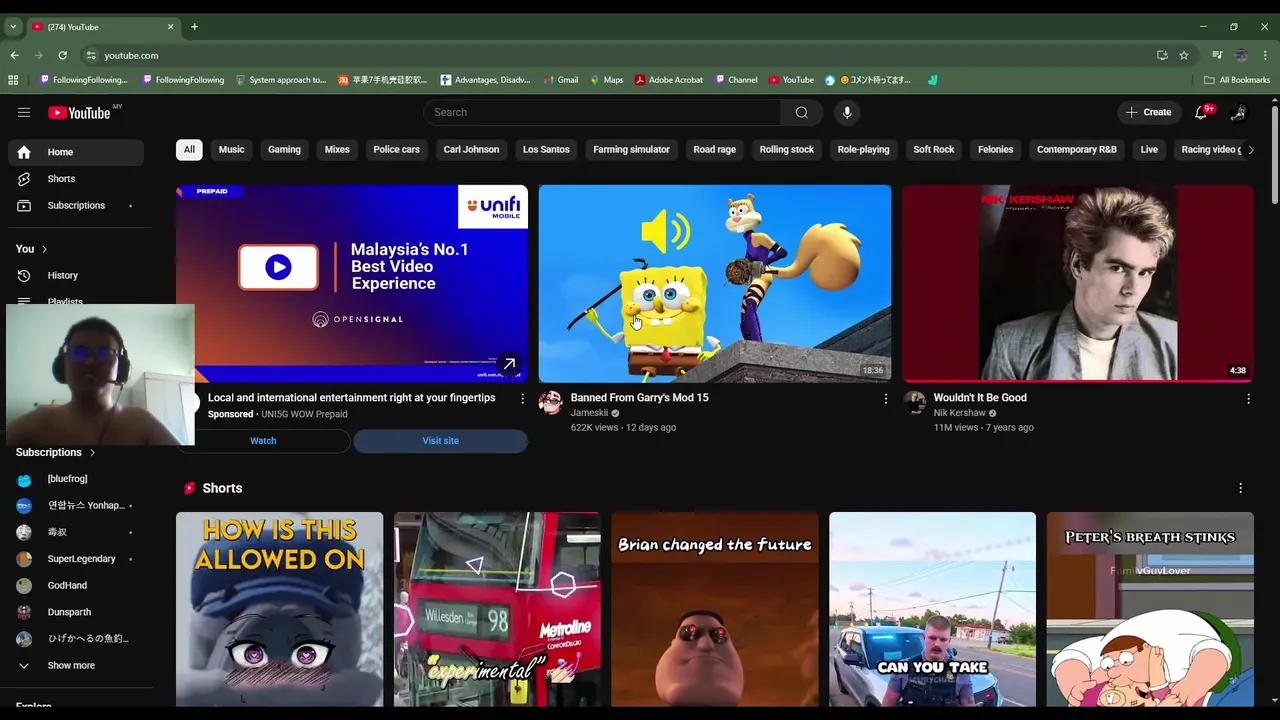Select the Soft Rock filter chip
The width and height of the screenshot is (1280, 720).
click(x=933, y=150)
